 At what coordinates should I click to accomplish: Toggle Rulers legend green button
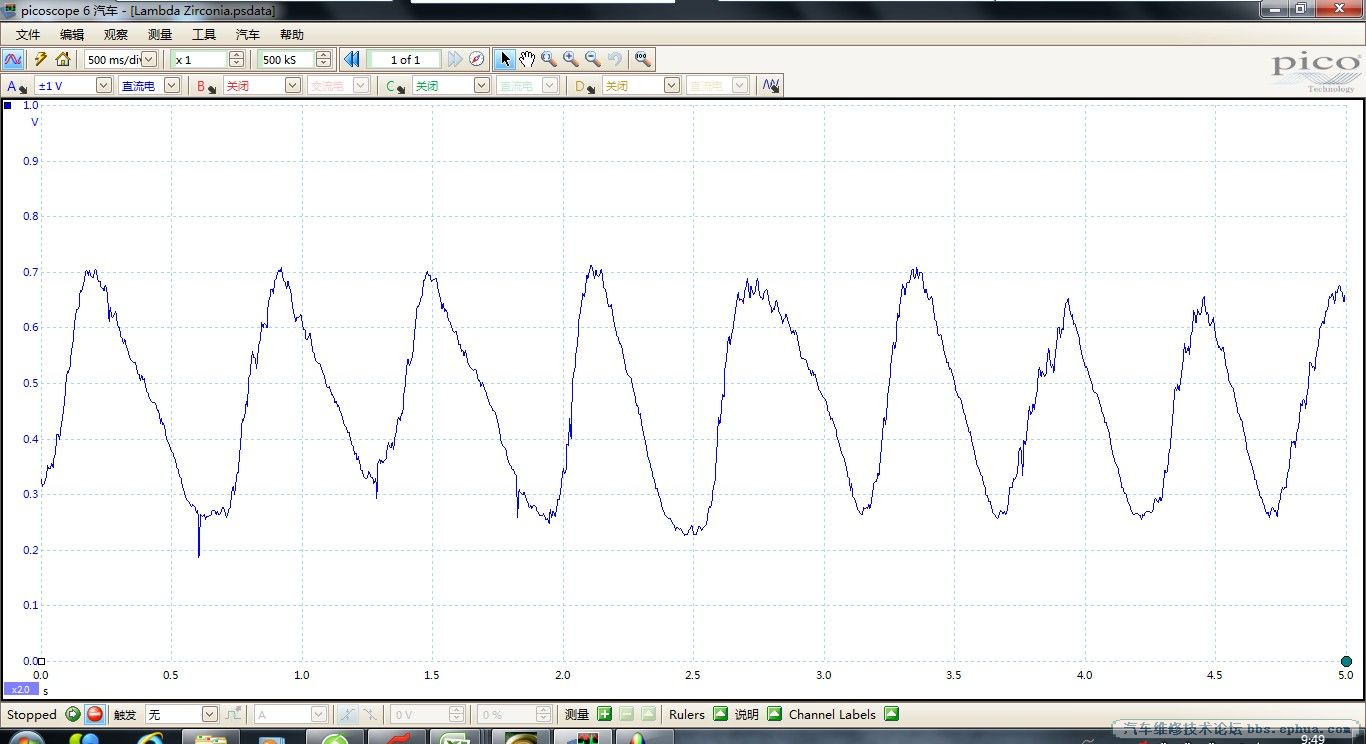click(x=720, y=714)
